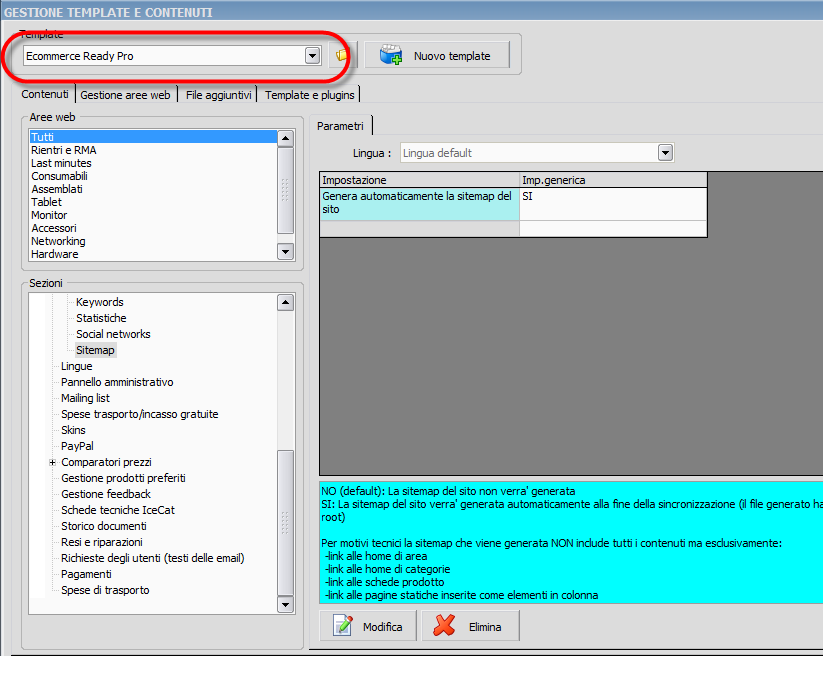823x682 pixels.
Task: Click Aree web scrollbar thumb
Action: (285, 190)
